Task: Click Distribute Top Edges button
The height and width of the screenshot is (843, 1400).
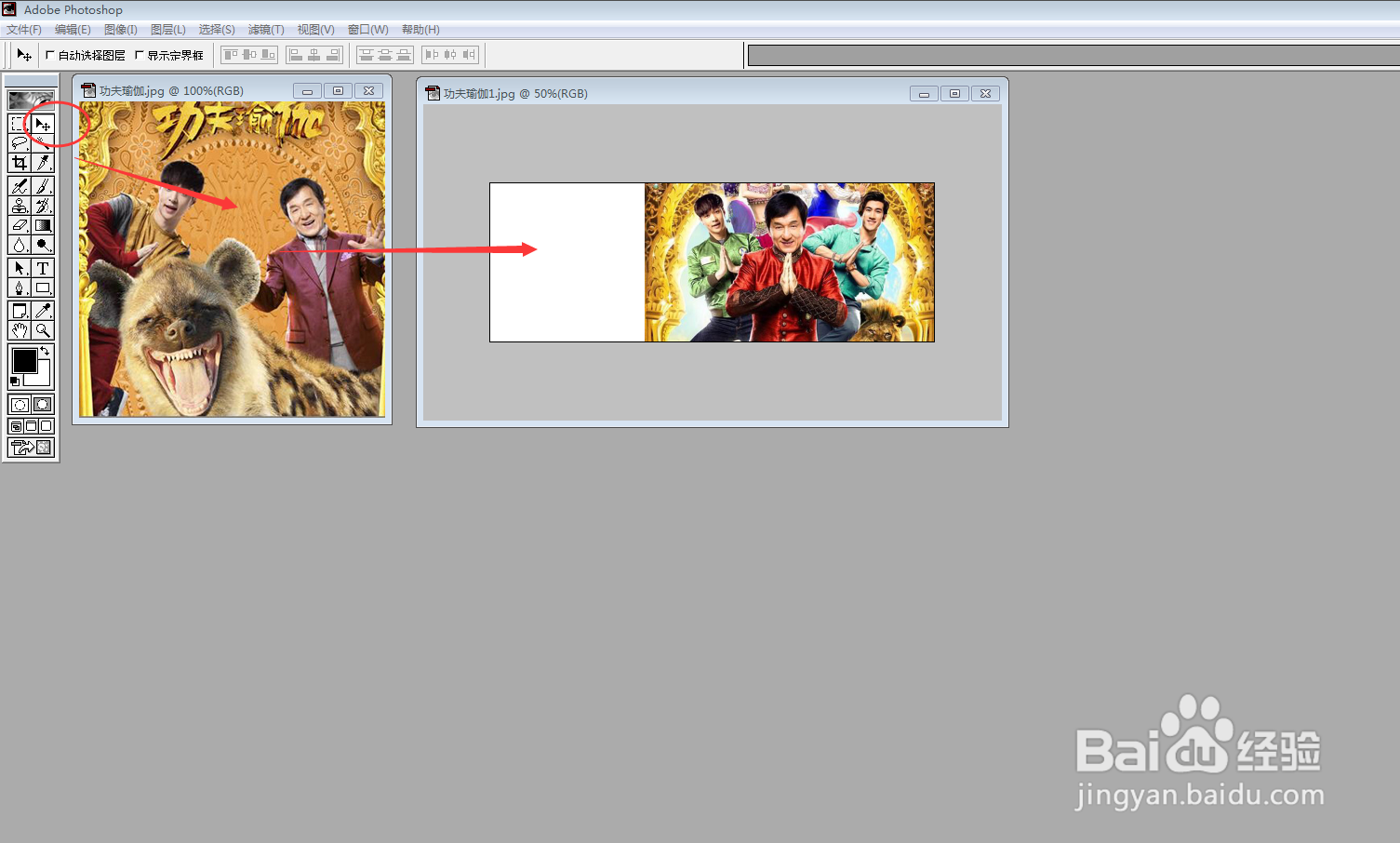Action: coord(367,55)
